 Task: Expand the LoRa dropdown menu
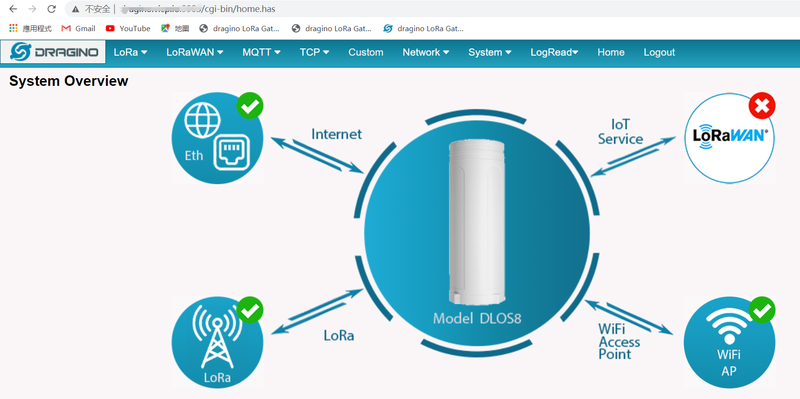[131, 52]
